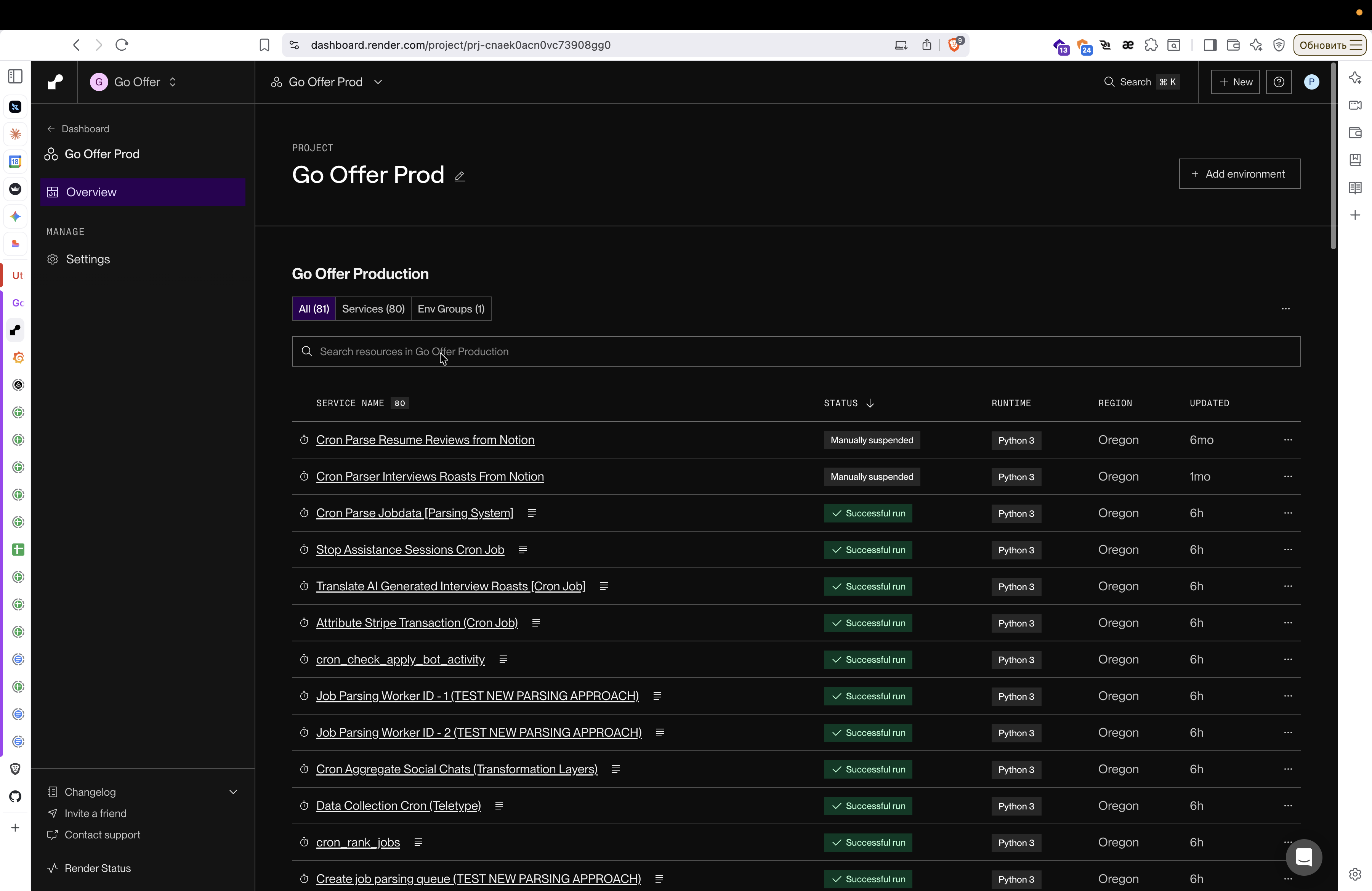Open more options for Cron Parse Resume Reviews row

pyautogui.click(x=1288, y=440)
